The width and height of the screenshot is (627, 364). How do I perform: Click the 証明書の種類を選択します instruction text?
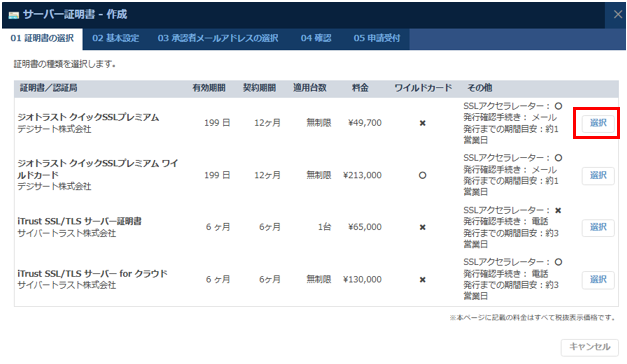pyautogui.click(x=65, y=64)
